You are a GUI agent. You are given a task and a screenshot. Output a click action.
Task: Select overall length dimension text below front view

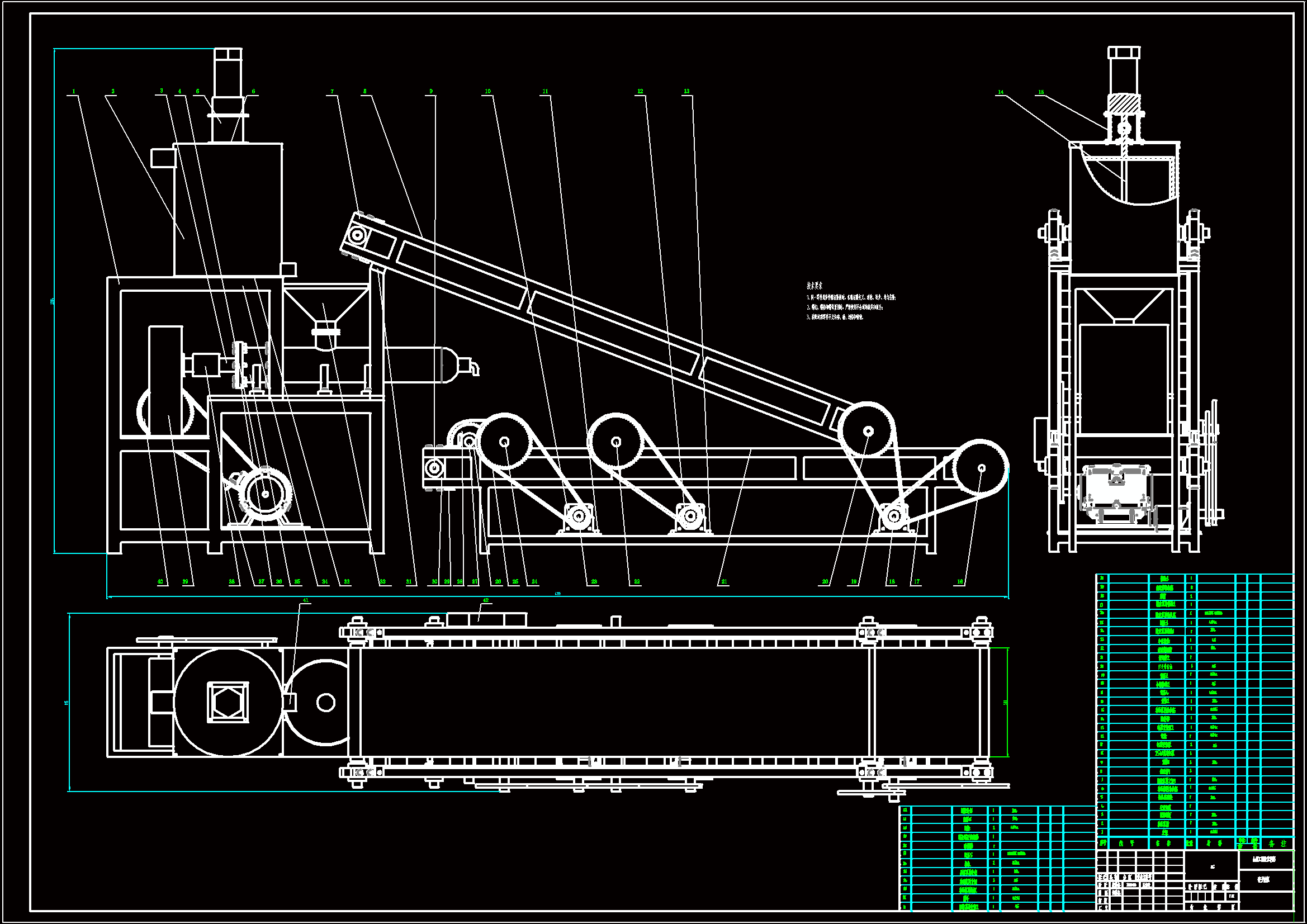coord(558,594)
